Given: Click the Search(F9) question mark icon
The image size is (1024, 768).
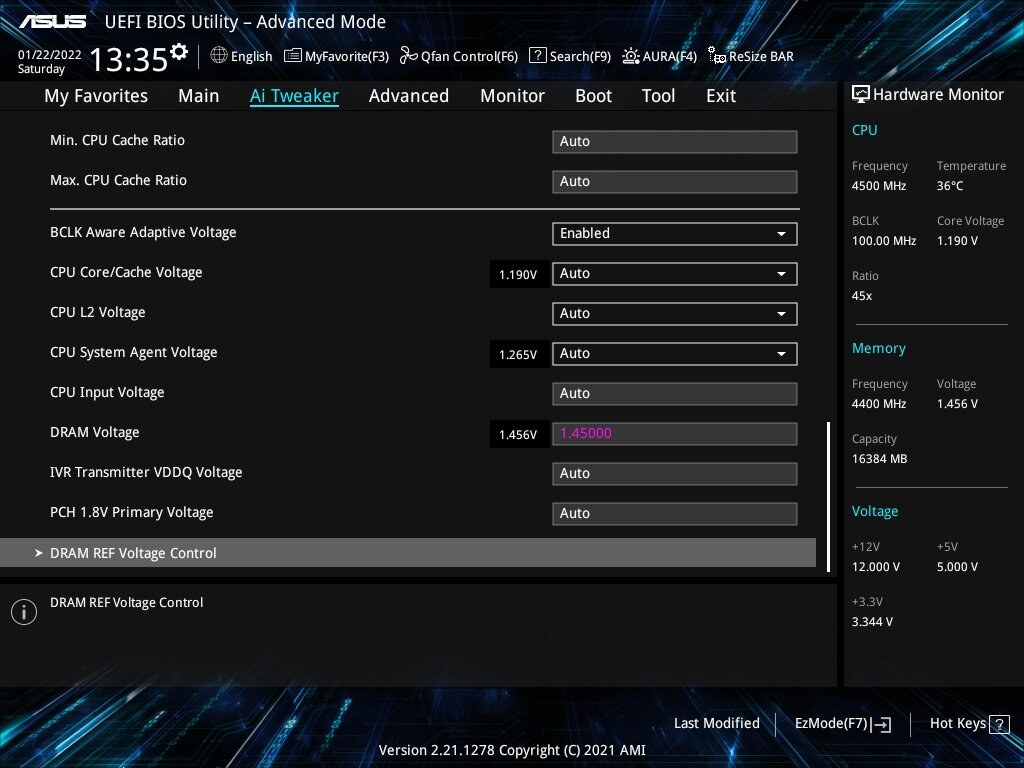Looking at the screenshot, I should [x=537, y=56].
